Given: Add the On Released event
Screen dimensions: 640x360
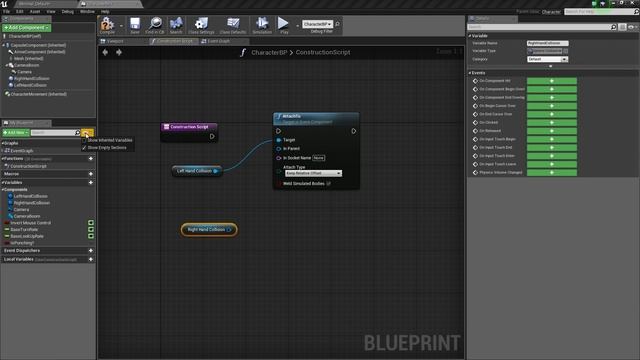Looking at the screenshot, I should [552, 131].
